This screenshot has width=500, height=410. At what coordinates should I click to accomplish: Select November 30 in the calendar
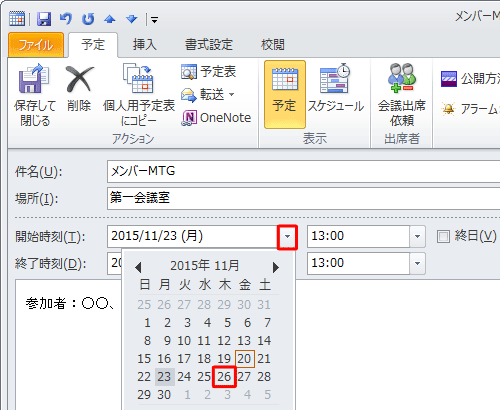pyautogui.click(x=164, y=395)
